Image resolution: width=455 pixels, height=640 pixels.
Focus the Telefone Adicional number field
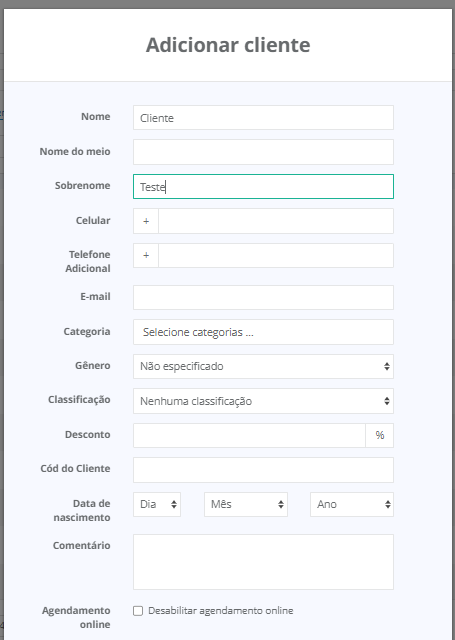click(276, 256)
